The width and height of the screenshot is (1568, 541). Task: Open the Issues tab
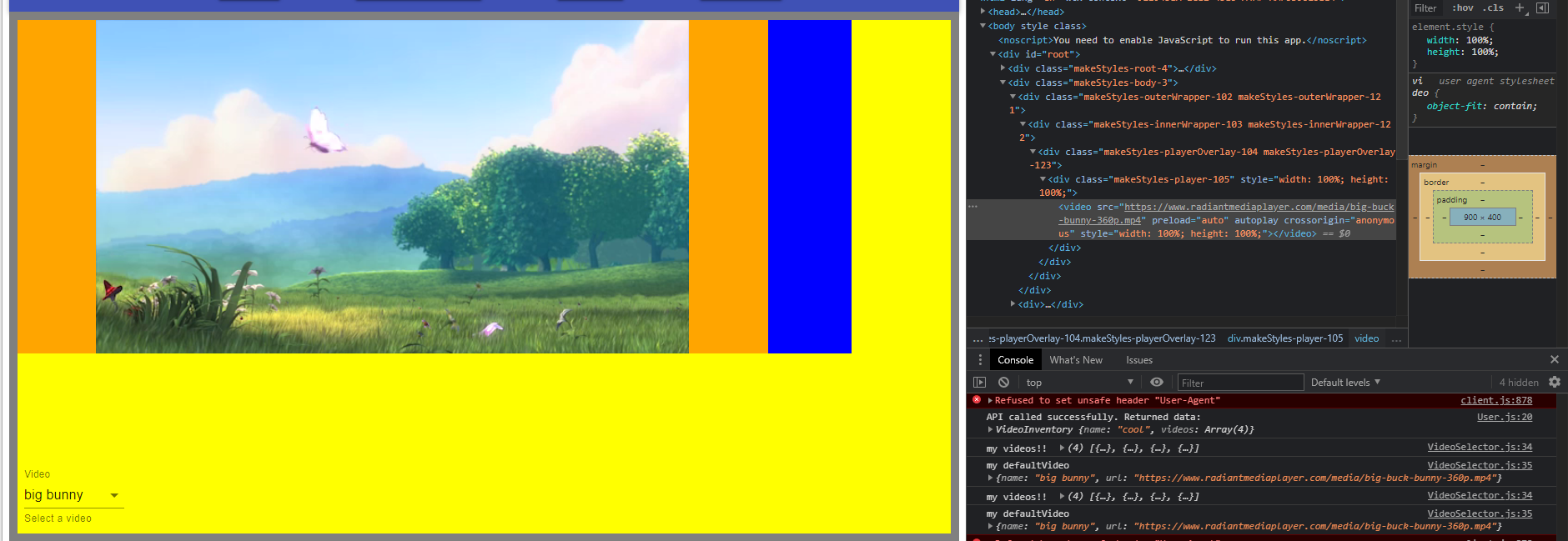pos(1139,360)
